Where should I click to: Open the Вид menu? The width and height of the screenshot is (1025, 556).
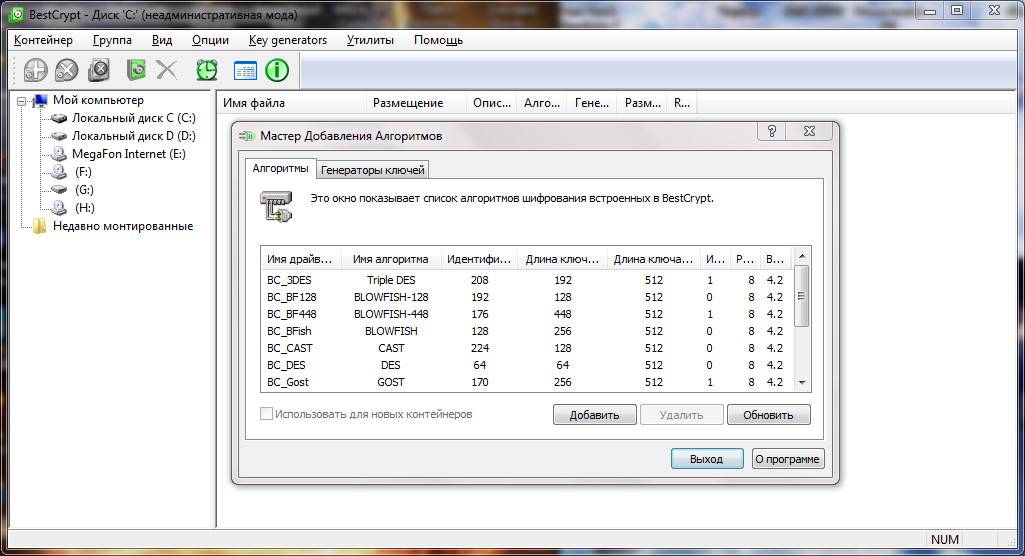pyautogui.click(x=161, y=40)
